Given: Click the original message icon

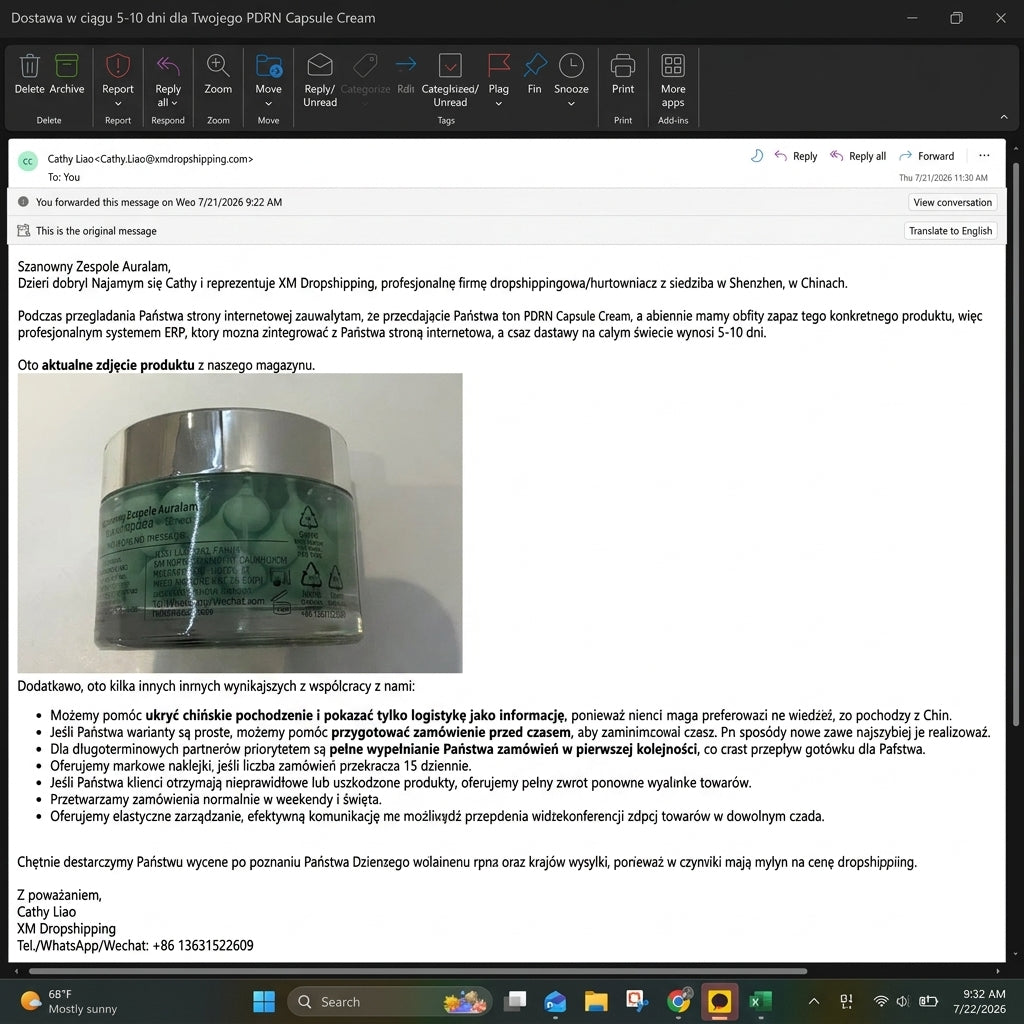Looking at the screenshot, I should (x=24, y=231).
